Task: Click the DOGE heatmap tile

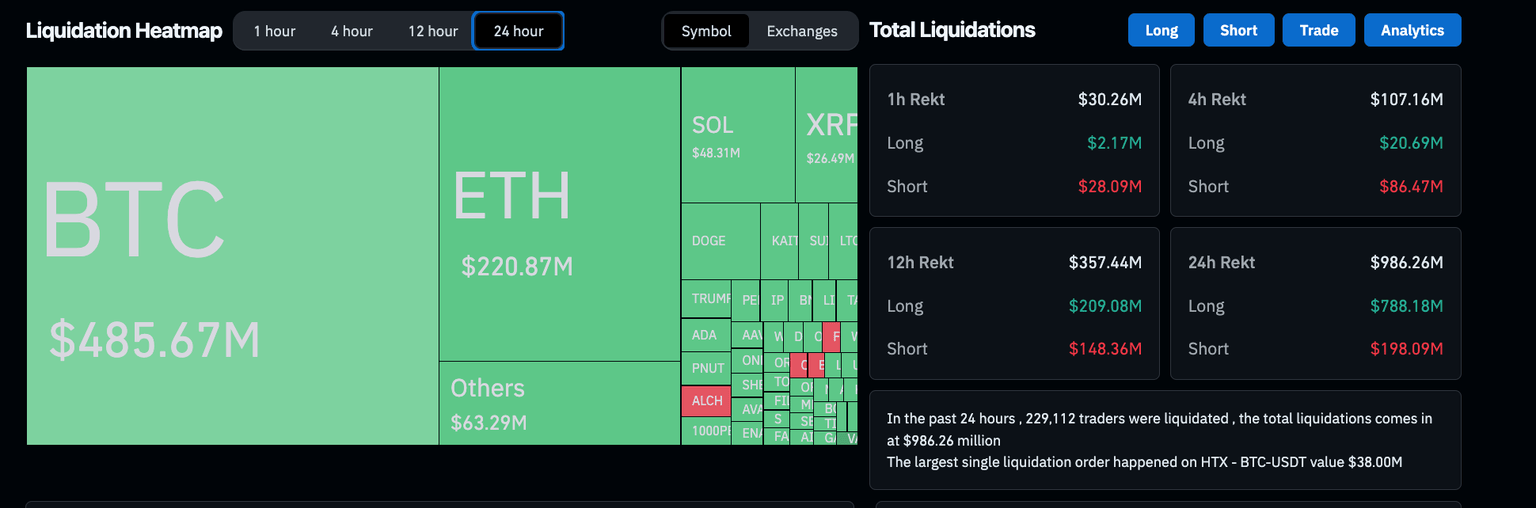Action: 720,241
